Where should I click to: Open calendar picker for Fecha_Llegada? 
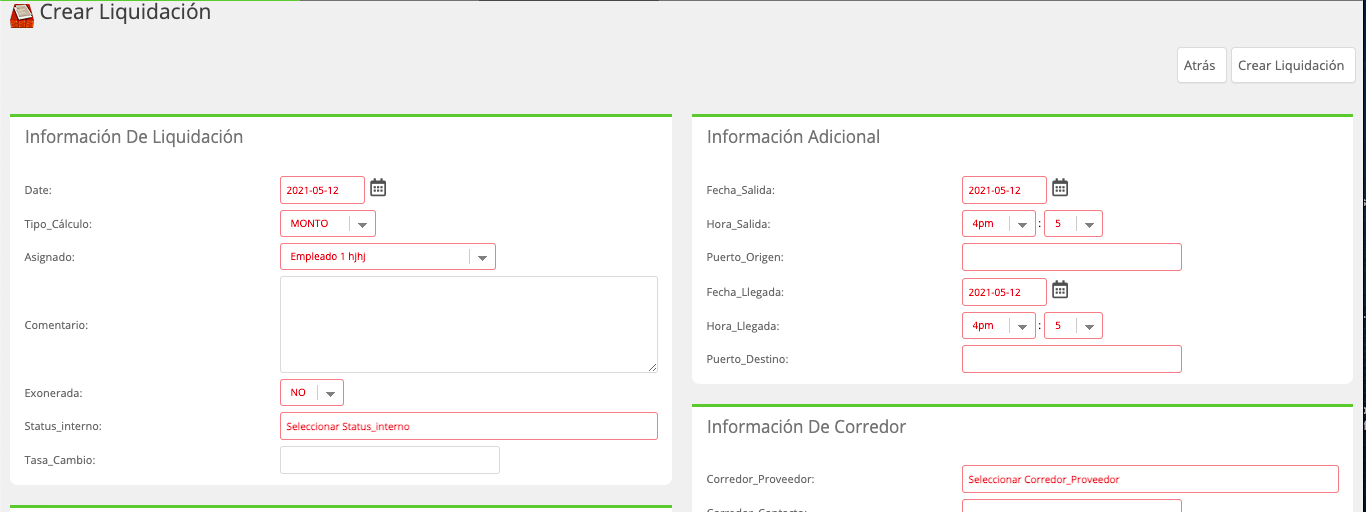point(1060,289)
